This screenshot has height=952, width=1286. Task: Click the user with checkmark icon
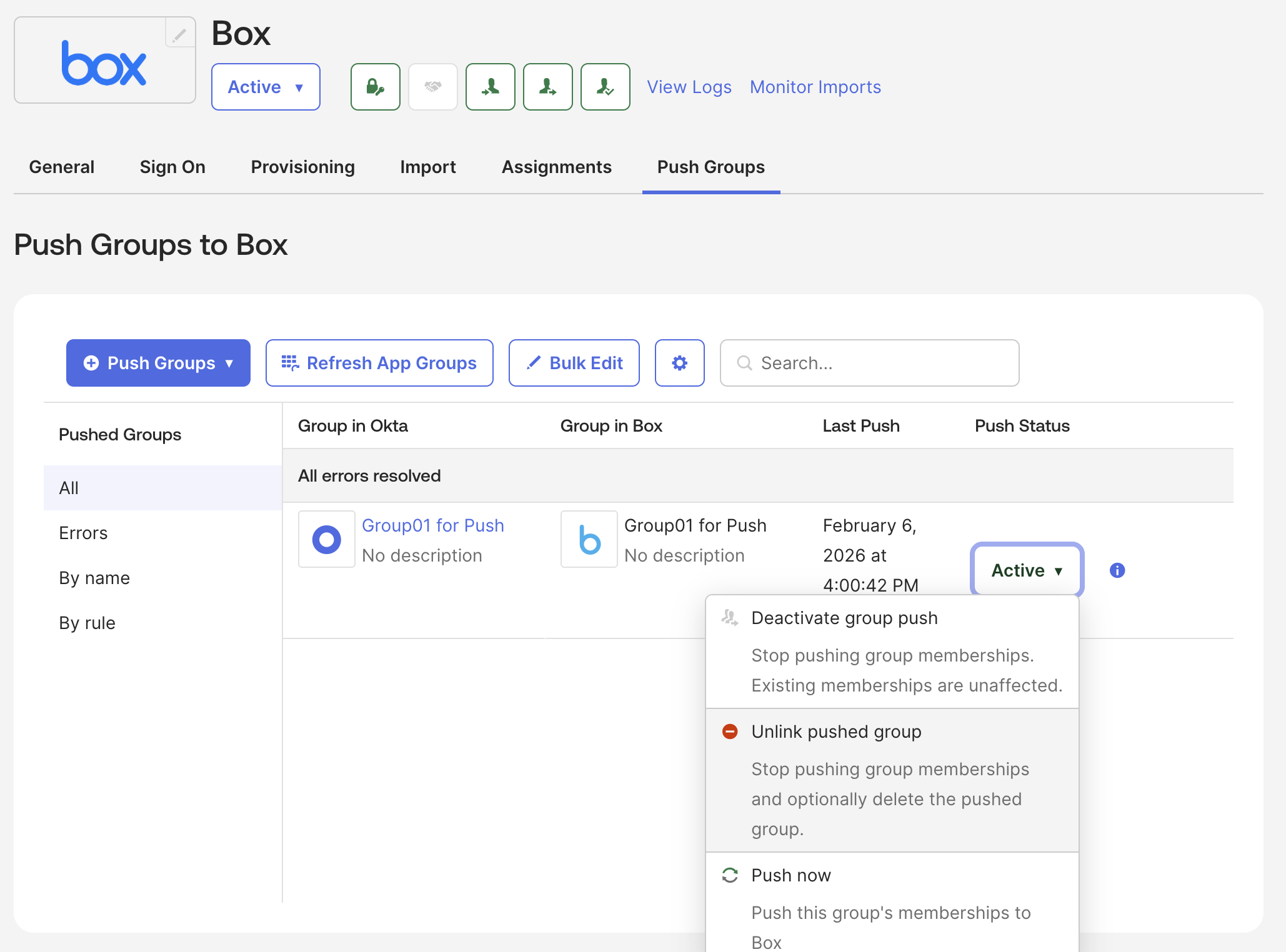point(605,87)
